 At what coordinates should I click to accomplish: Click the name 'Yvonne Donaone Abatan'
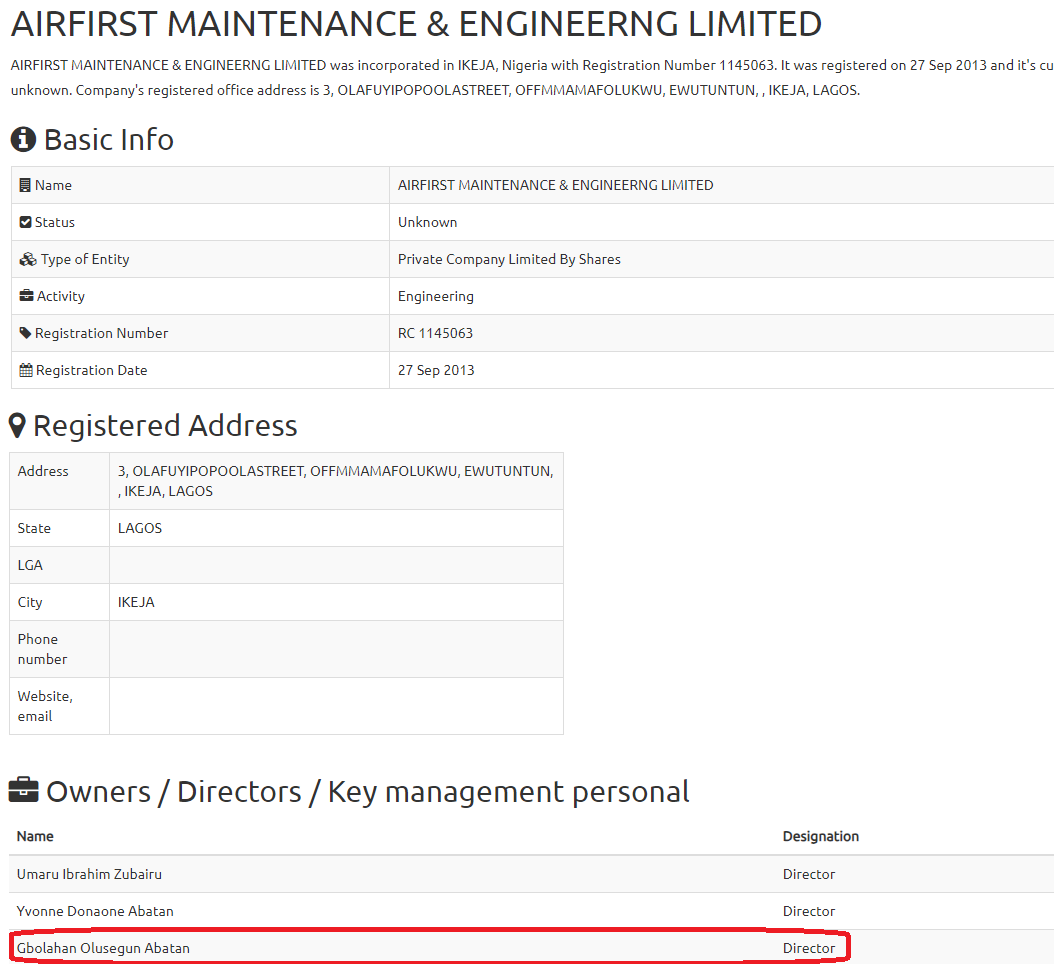tap(95, 911)
